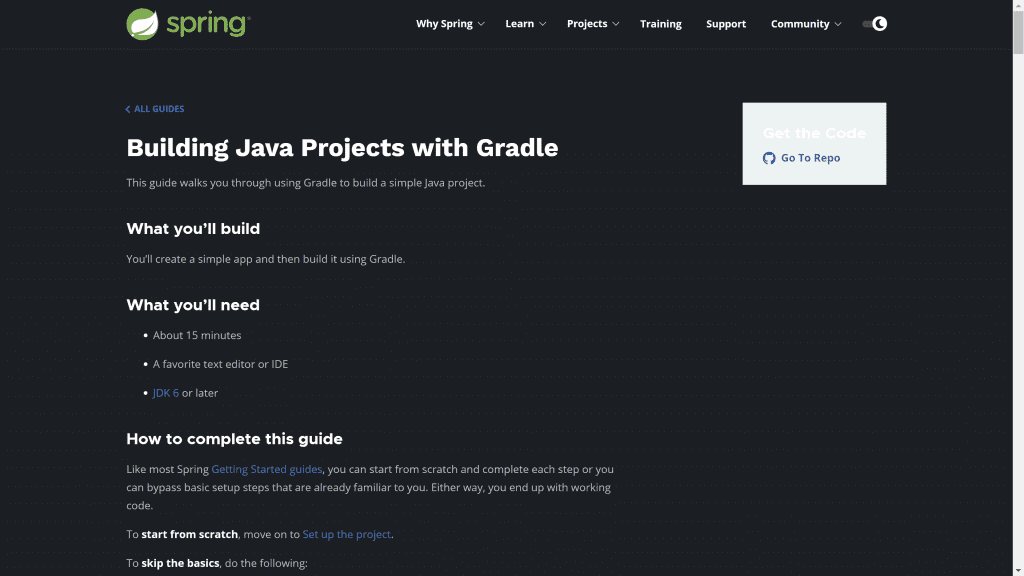The height and width of the screenshot is (576, 1024).
Task: Open the Support menu item
Action: [726, 24]
